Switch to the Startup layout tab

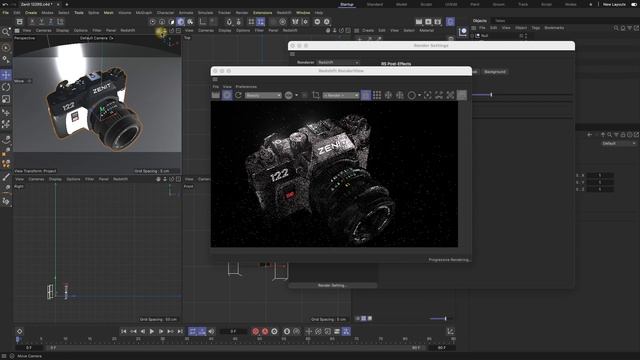point(347,4)
